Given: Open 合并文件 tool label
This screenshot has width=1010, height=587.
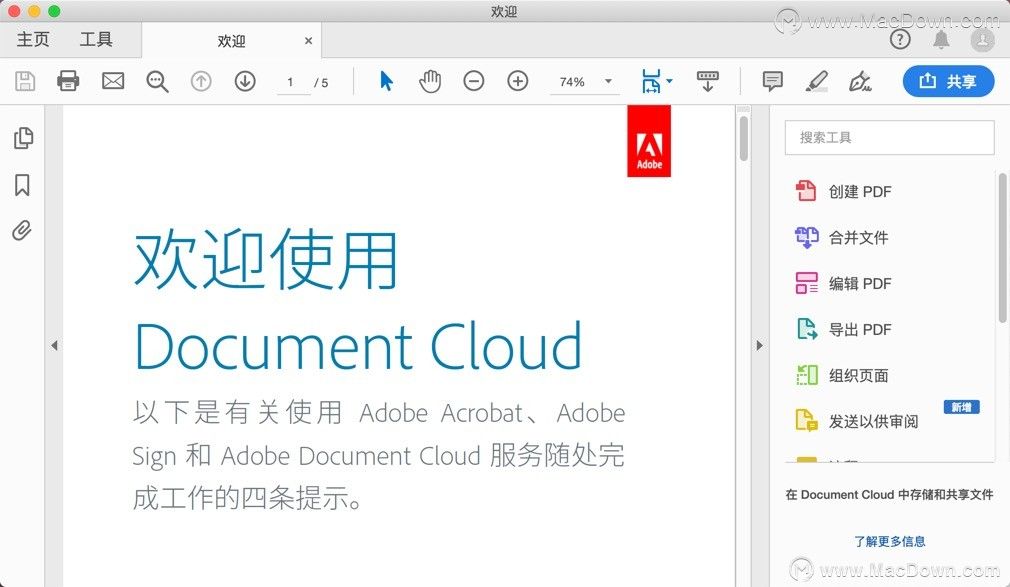Looking at the screenshot, I should click(x=858, y=238).
